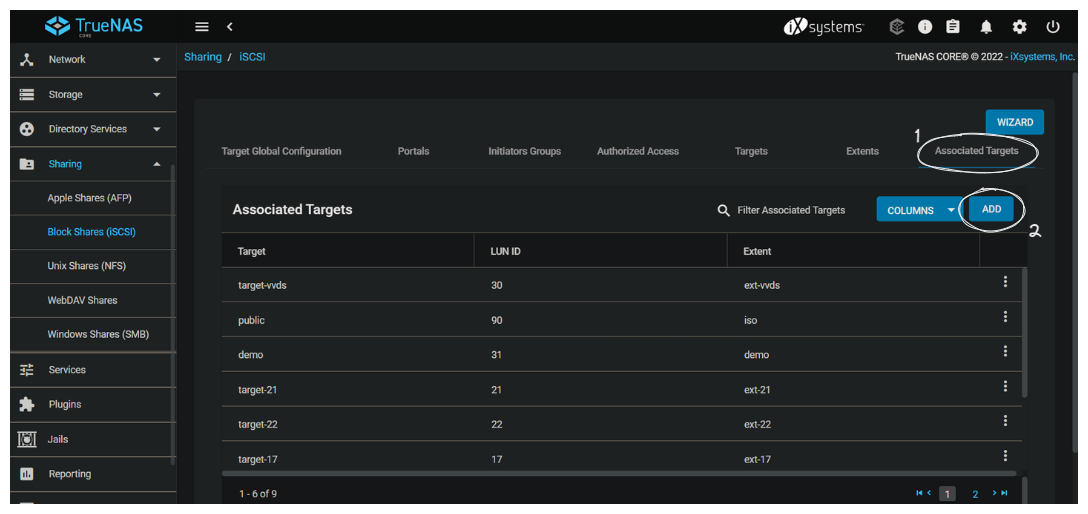Open Windows Shares (SMB)
Screen dimensions: 1088x514
click(98, 334)
